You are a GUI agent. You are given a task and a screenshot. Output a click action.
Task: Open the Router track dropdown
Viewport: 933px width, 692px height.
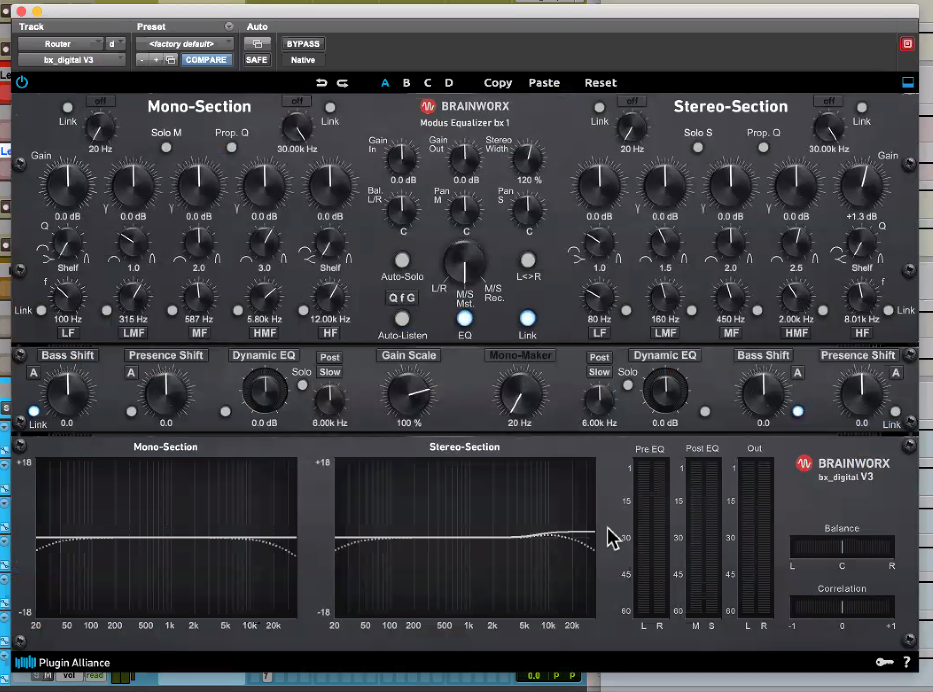pos(60,44)
